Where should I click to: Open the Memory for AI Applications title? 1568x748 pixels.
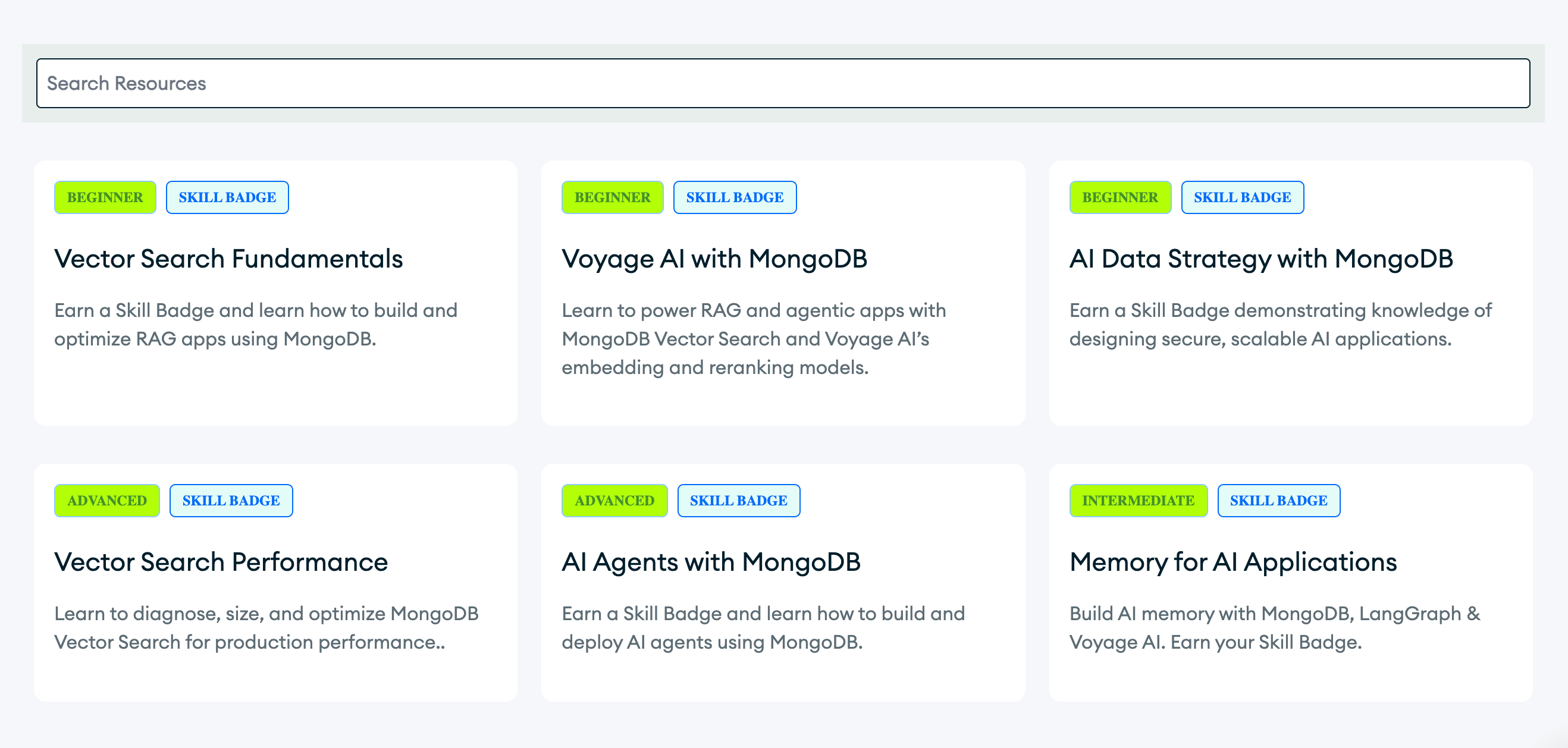coord(1233,562)
